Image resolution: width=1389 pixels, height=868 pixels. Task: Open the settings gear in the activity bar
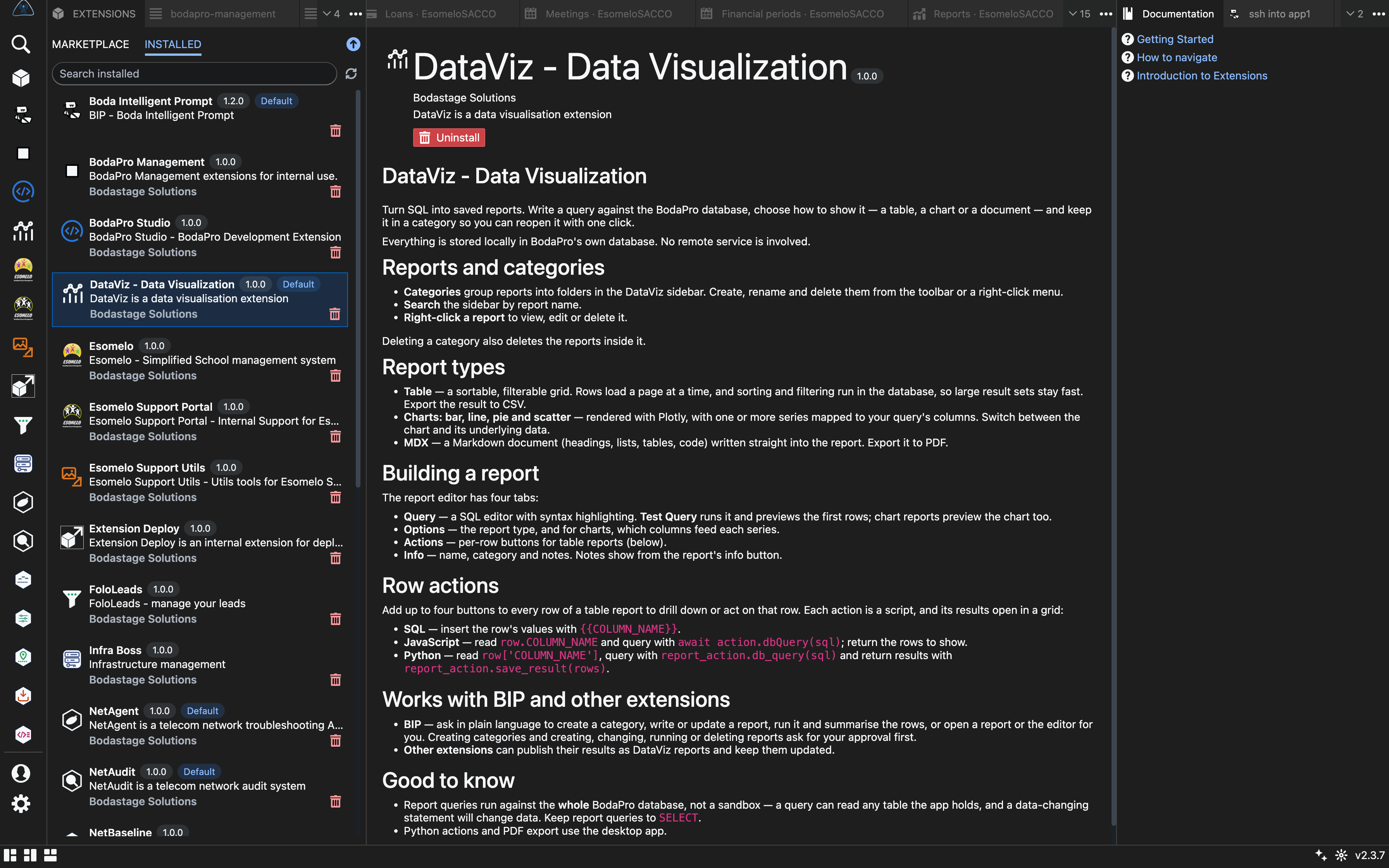(x=21, y=804)
